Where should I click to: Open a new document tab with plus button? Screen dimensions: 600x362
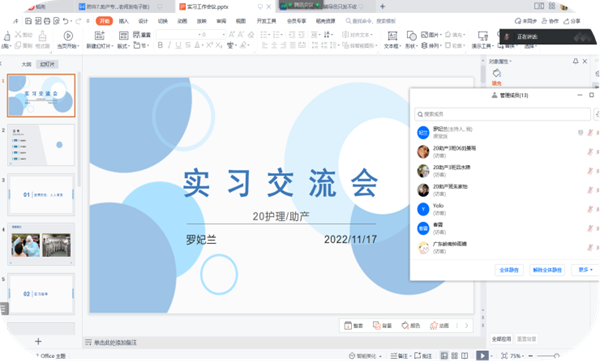[x=382, y=7]
